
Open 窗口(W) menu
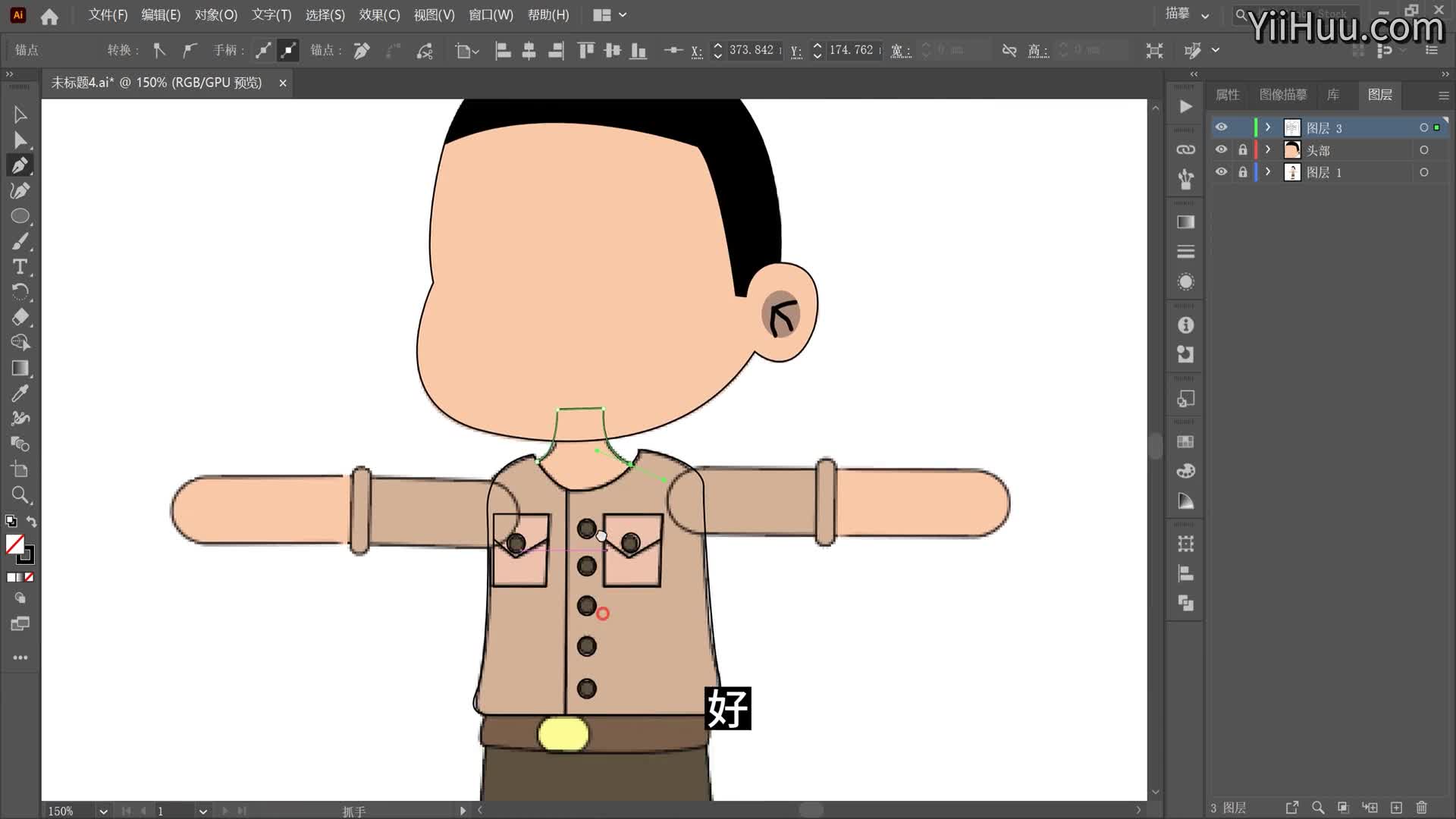491,15
